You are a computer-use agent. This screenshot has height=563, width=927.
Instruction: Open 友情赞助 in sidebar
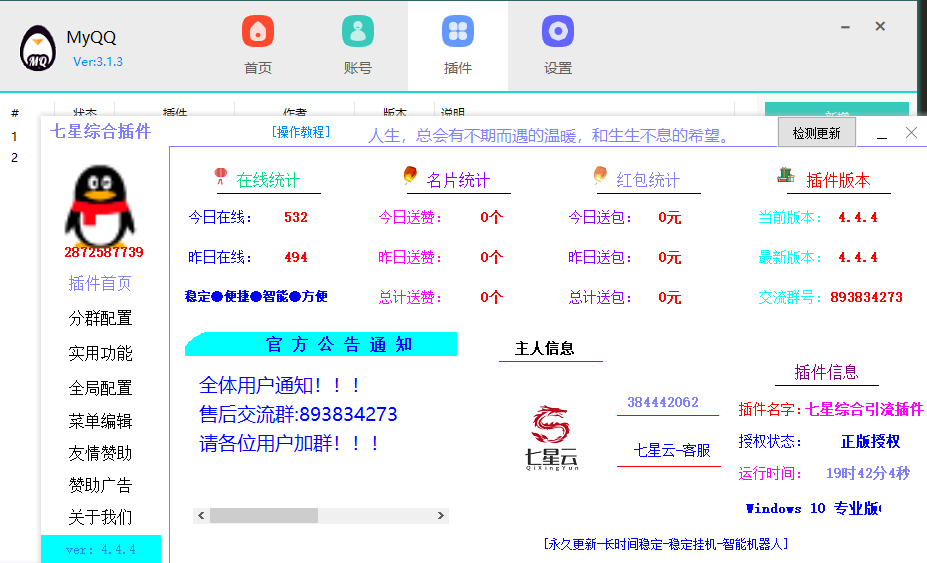[x=100, y=453]
